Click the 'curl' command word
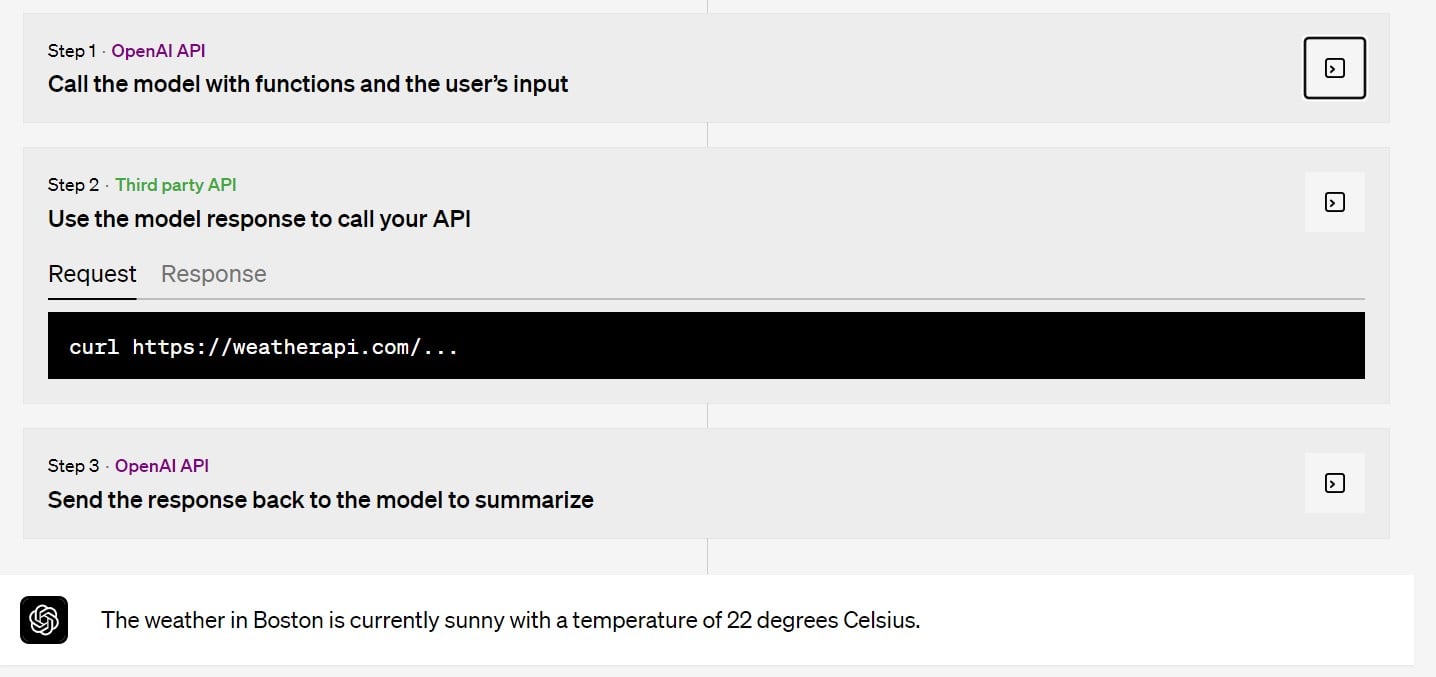Viewport: 1436px width, 677px height. point(94,348)
